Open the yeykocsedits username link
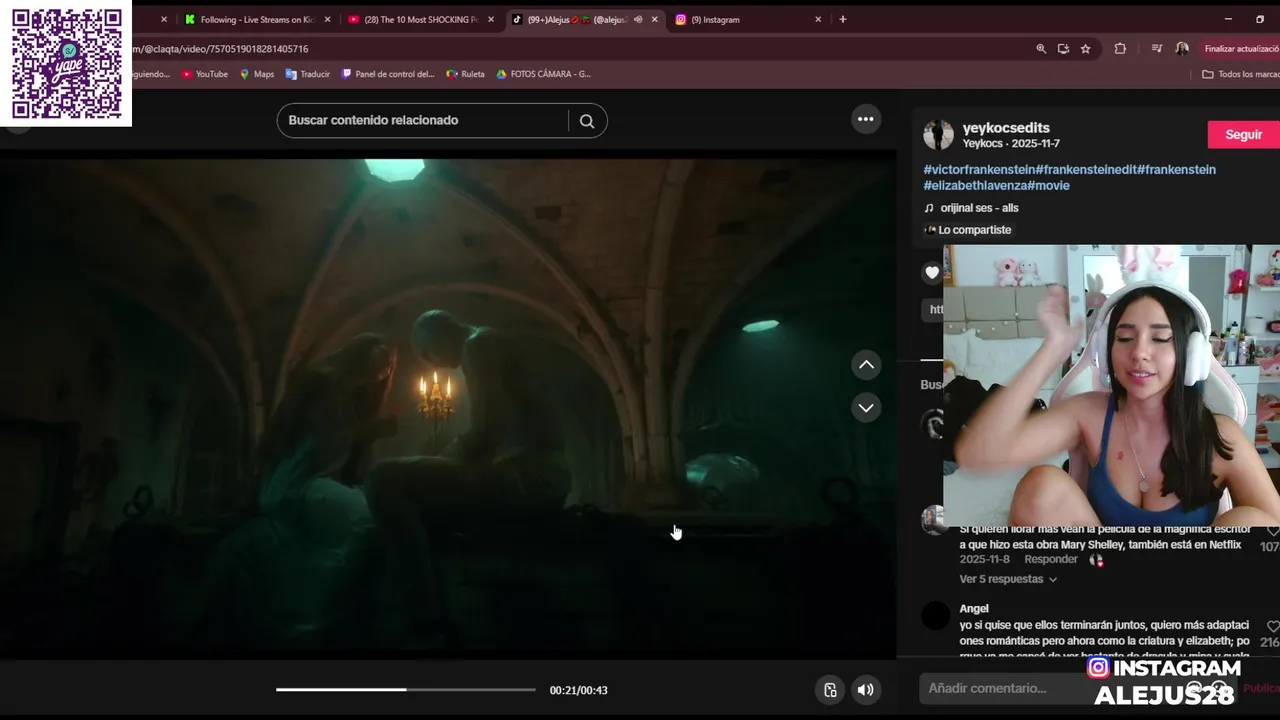1280x720 pixels. coord(1006,128)
